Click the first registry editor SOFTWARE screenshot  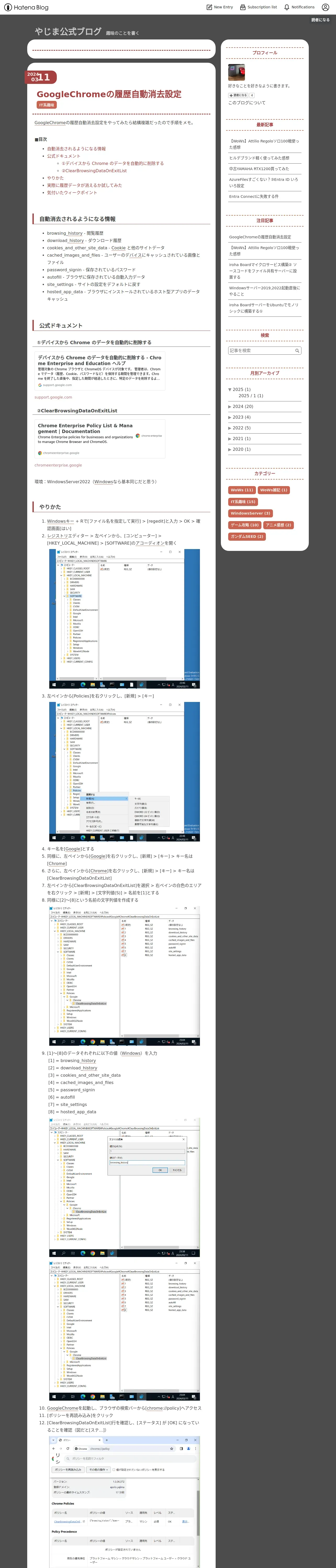pos(124,619)
